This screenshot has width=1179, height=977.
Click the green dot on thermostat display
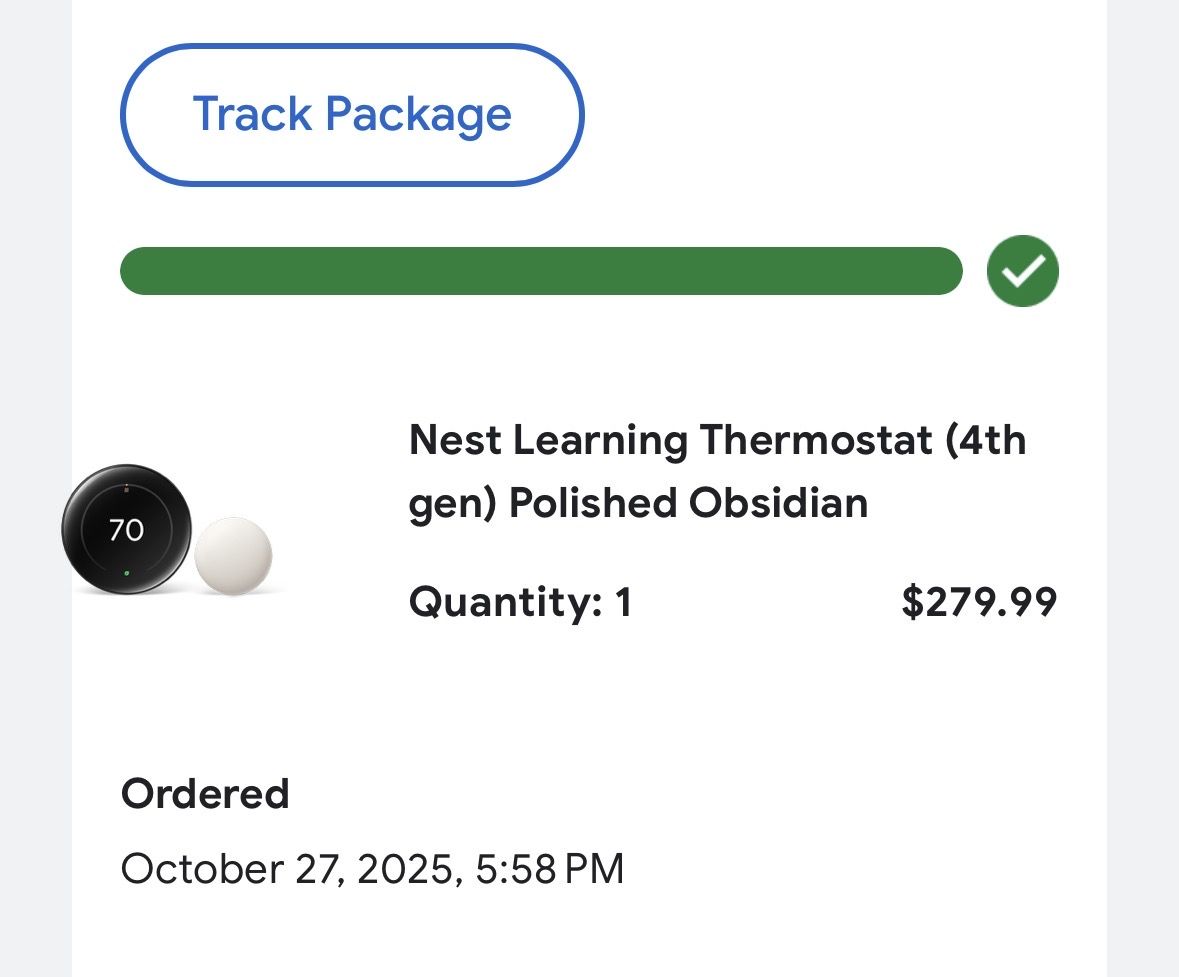tap(126, 574)
